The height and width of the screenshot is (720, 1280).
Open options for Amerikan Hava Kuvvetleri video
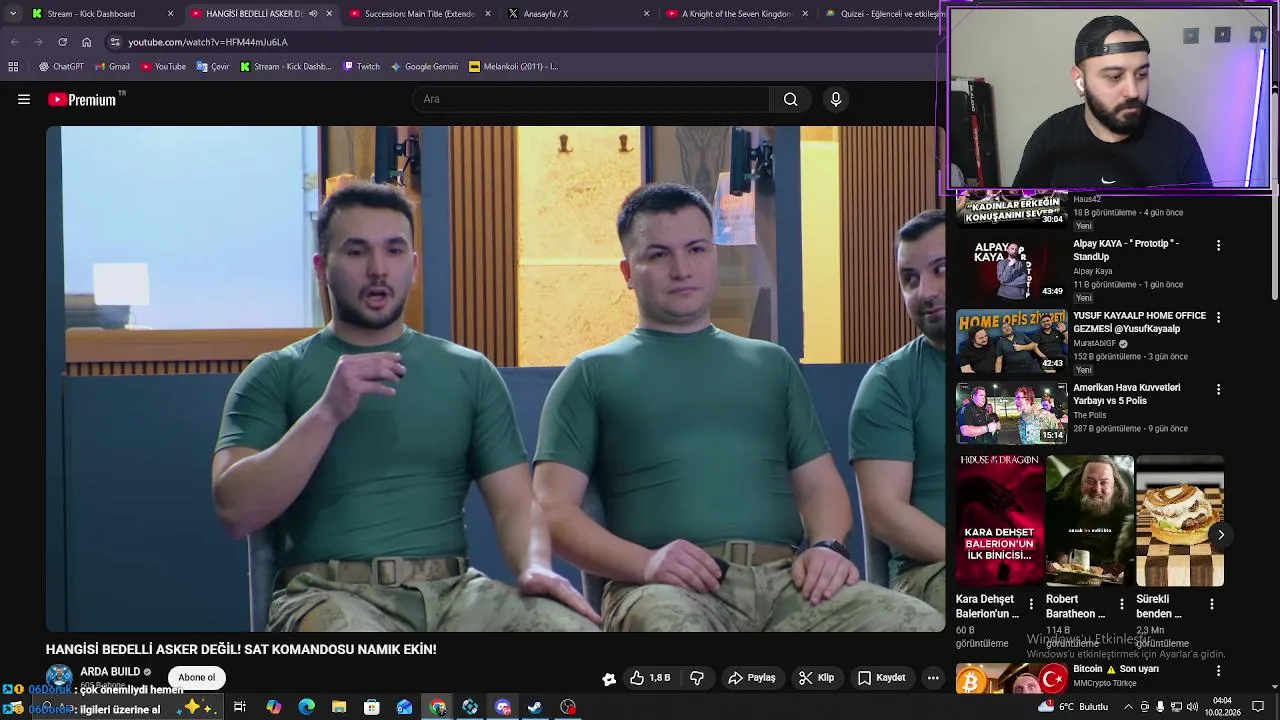(x=1218, y=389)
